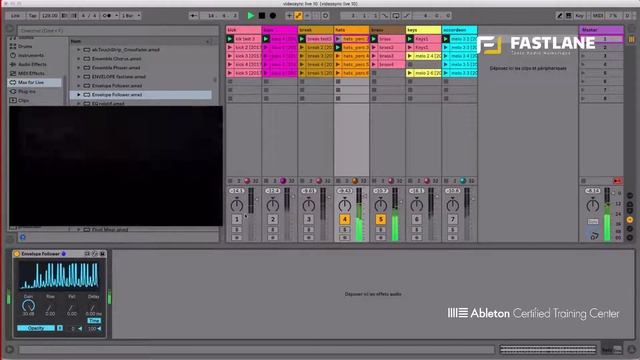This screenshot has width=640, height=360.
Task: Toggle track 4 activator button
Action: tap(344, 219)
